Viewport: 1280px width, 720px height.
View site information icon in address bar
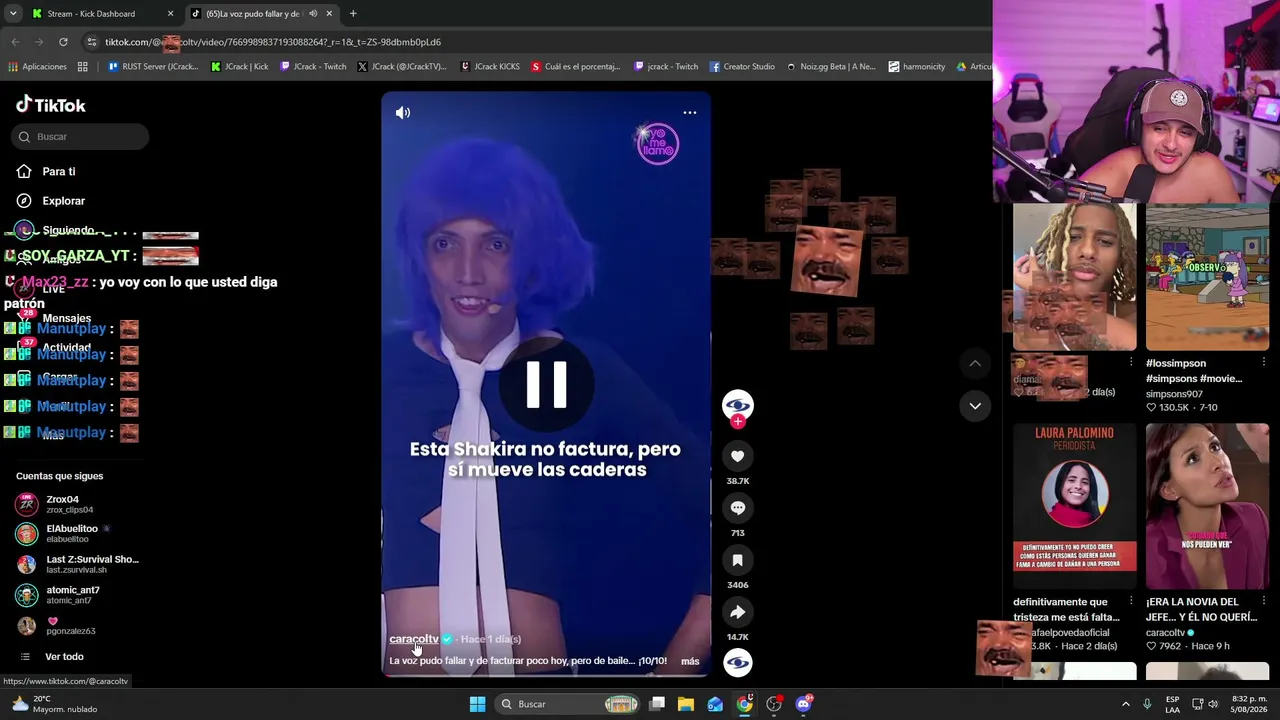[x=92, y=42]
